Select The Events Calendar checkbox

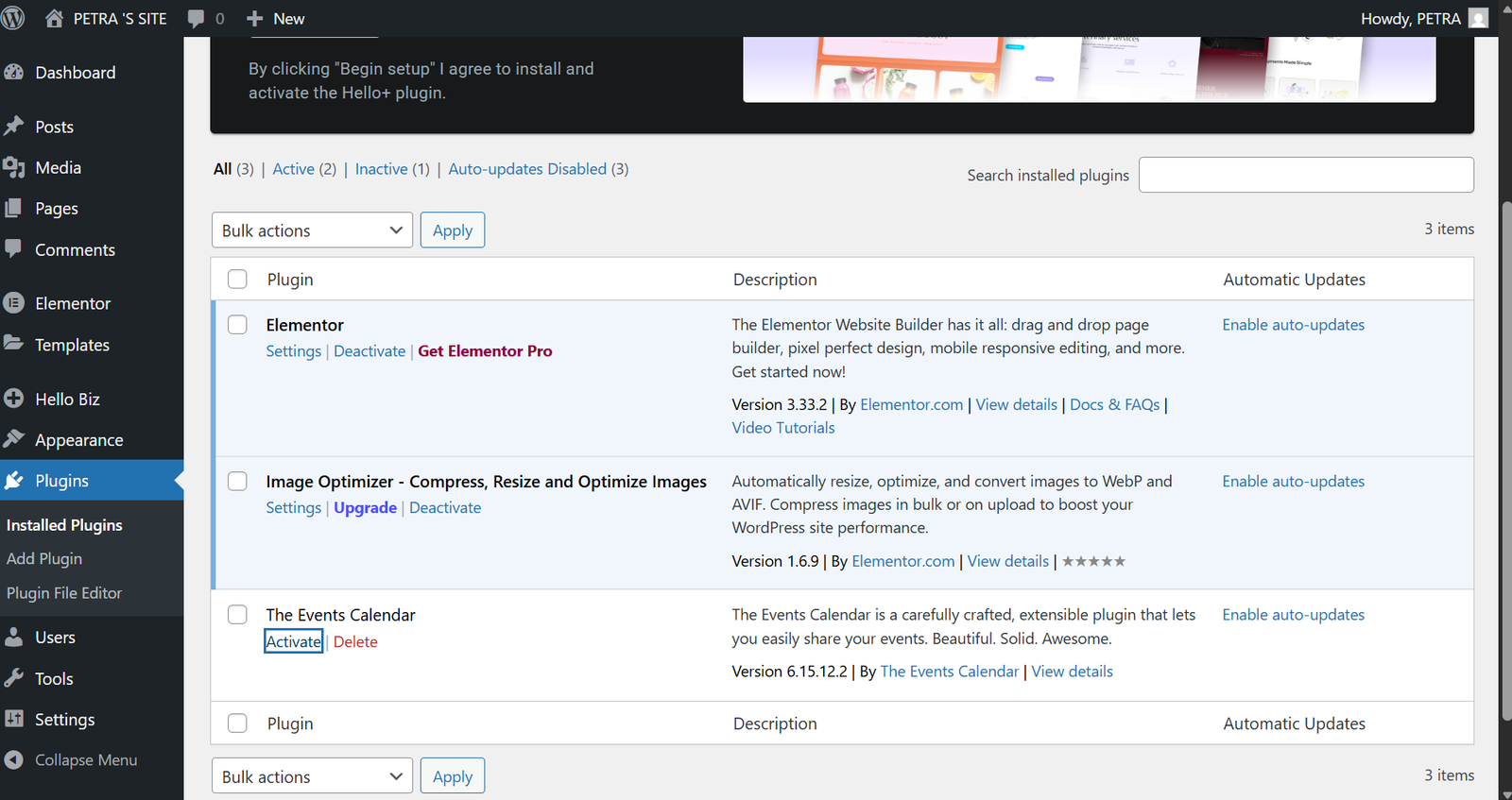coord(237,615)
